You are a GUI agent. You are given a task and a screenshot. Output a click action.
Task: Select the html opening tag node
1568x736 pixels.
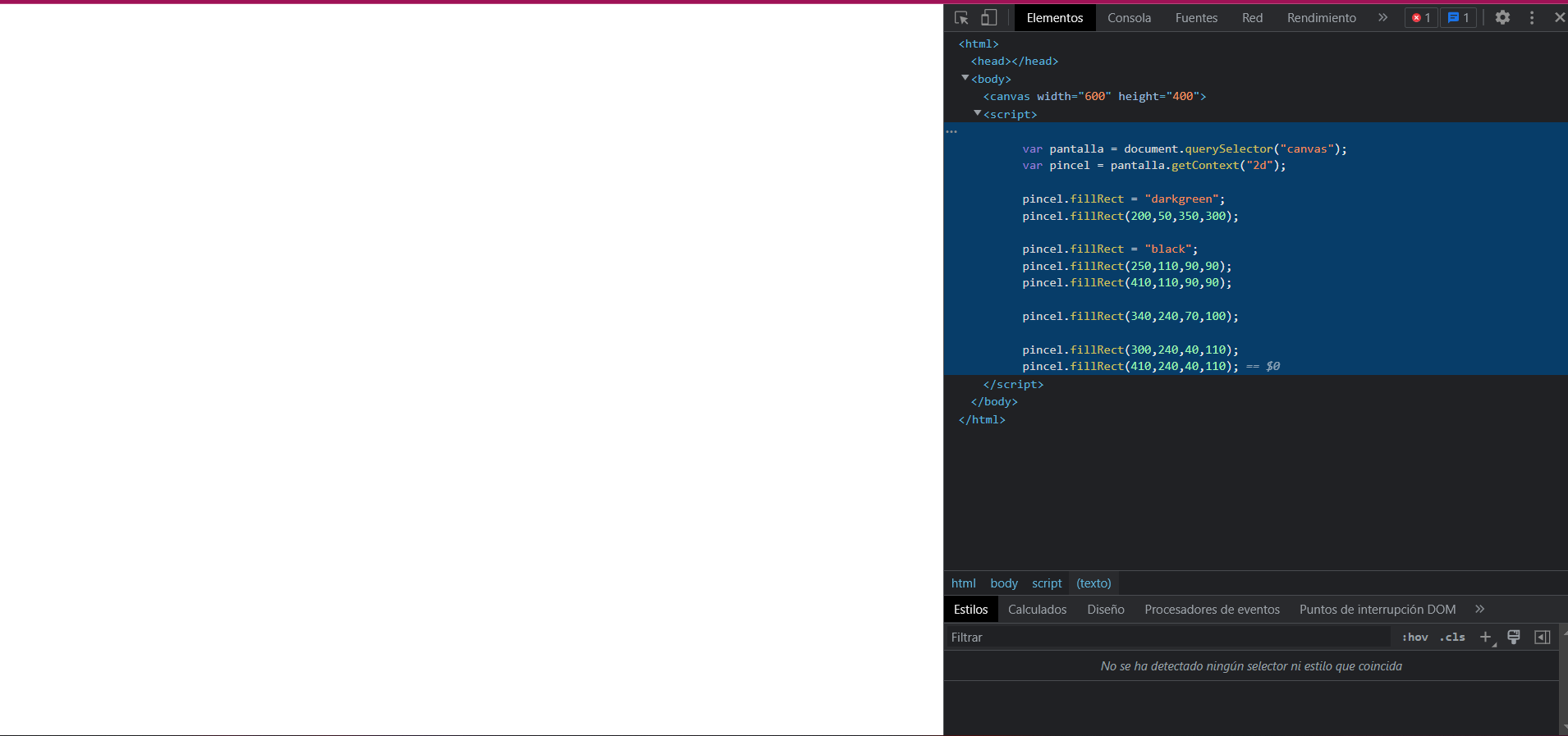tap(979, 43)
